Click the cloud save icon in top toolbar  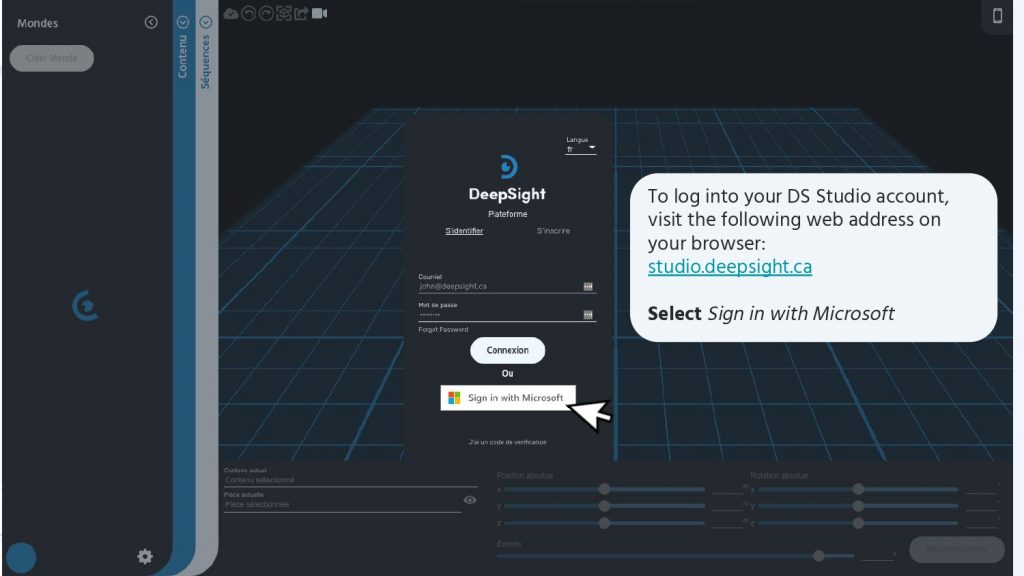pos(231,14)
